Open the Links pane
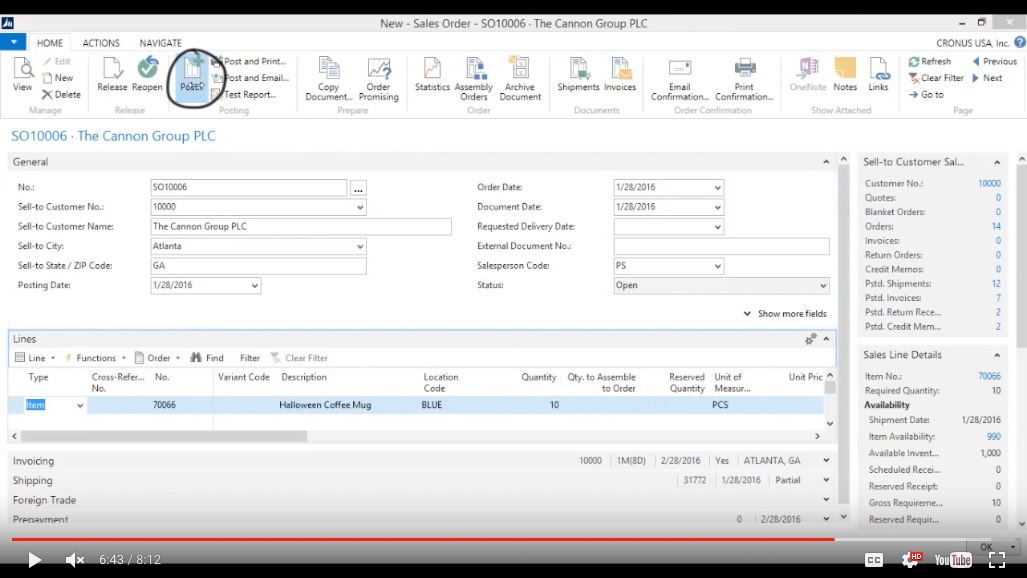Screen dimensions: 1027x578 tap(878, 74)
